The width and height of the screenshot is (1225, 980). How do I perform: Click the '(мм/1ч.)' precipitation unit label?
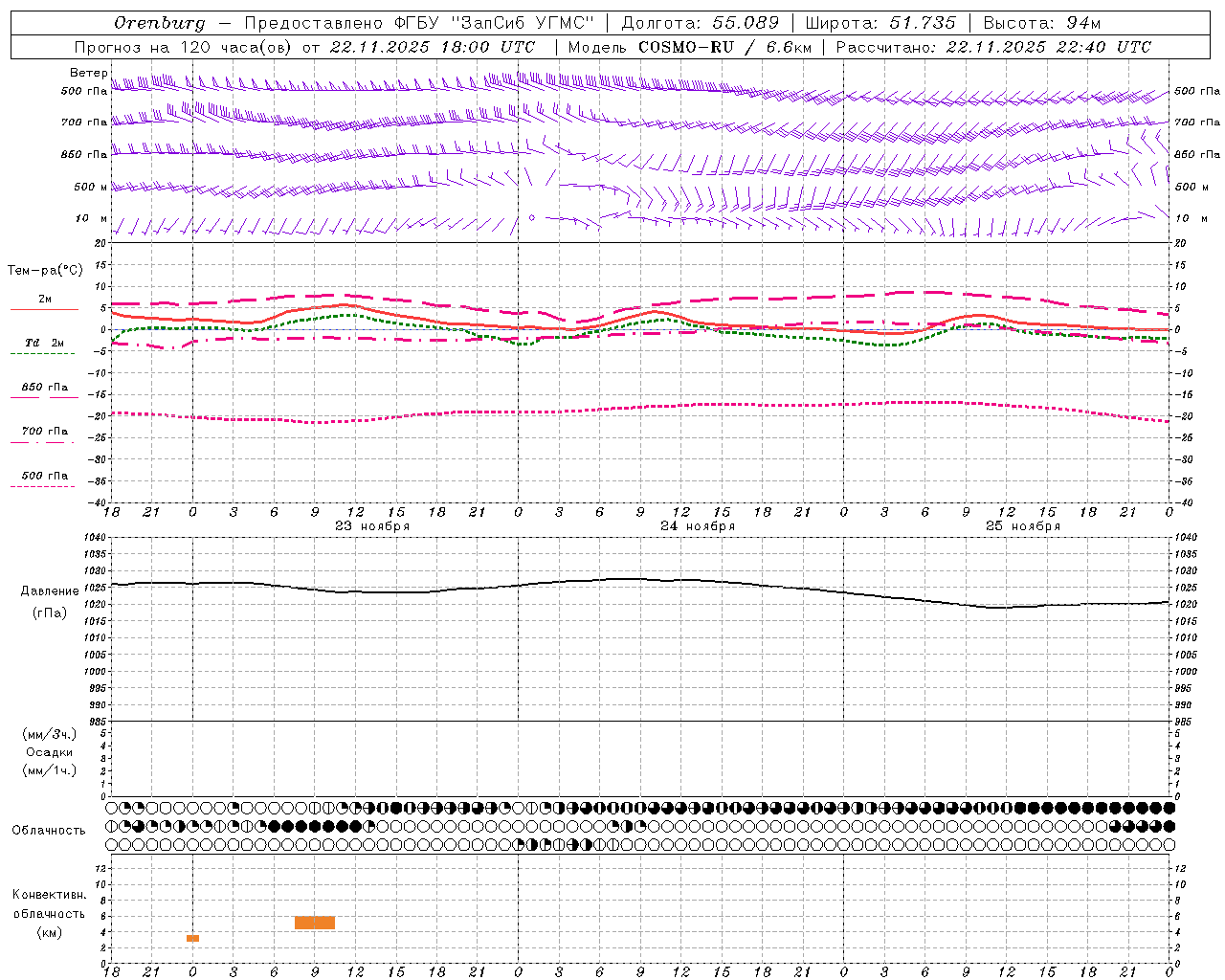pos(50,770)
